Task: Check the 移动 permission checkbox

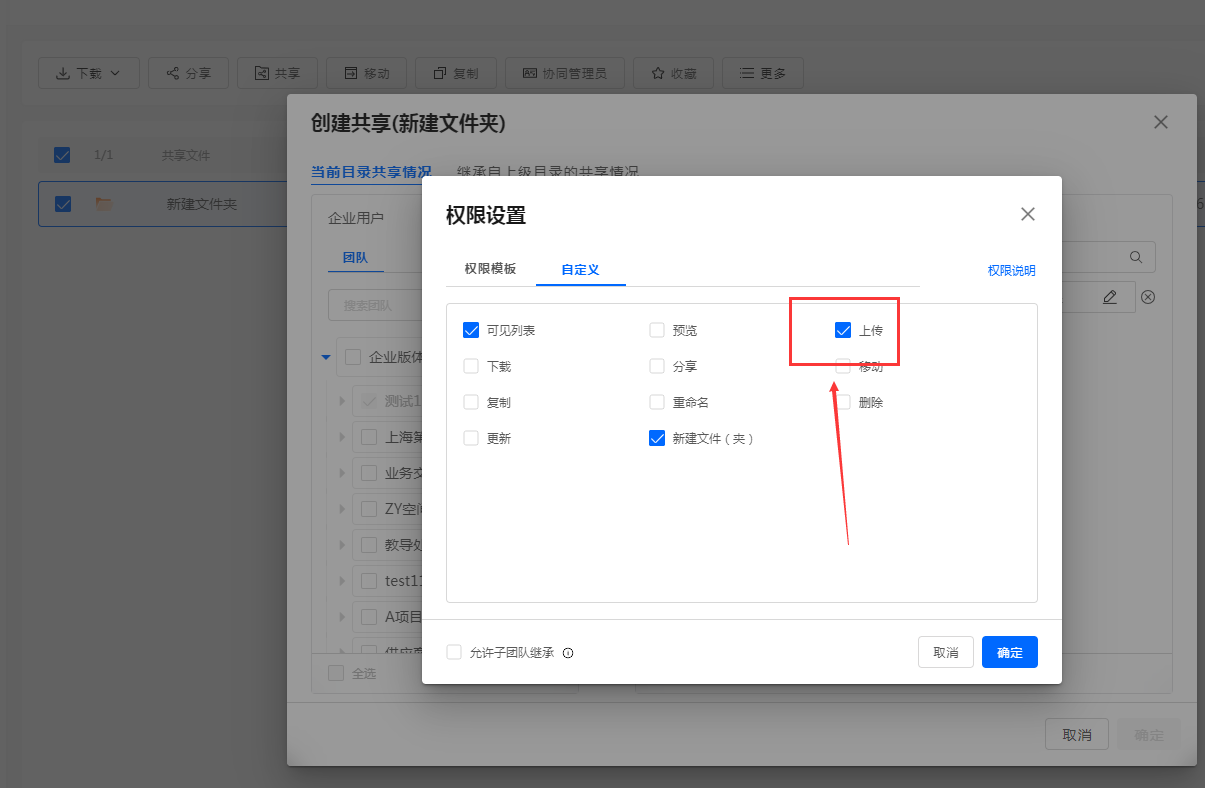Action: point(843,366)
